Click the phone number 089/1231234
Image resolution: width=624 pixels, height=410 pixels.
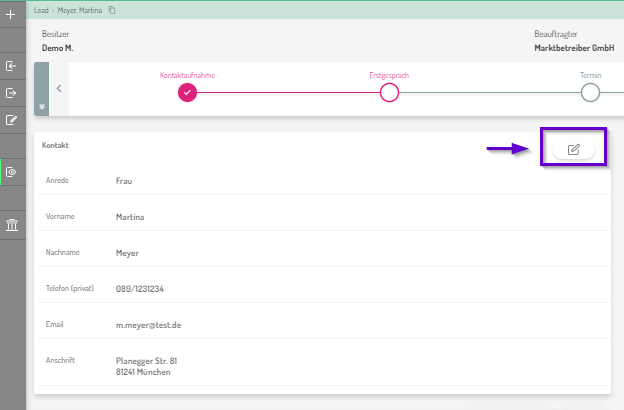[140, 289]
